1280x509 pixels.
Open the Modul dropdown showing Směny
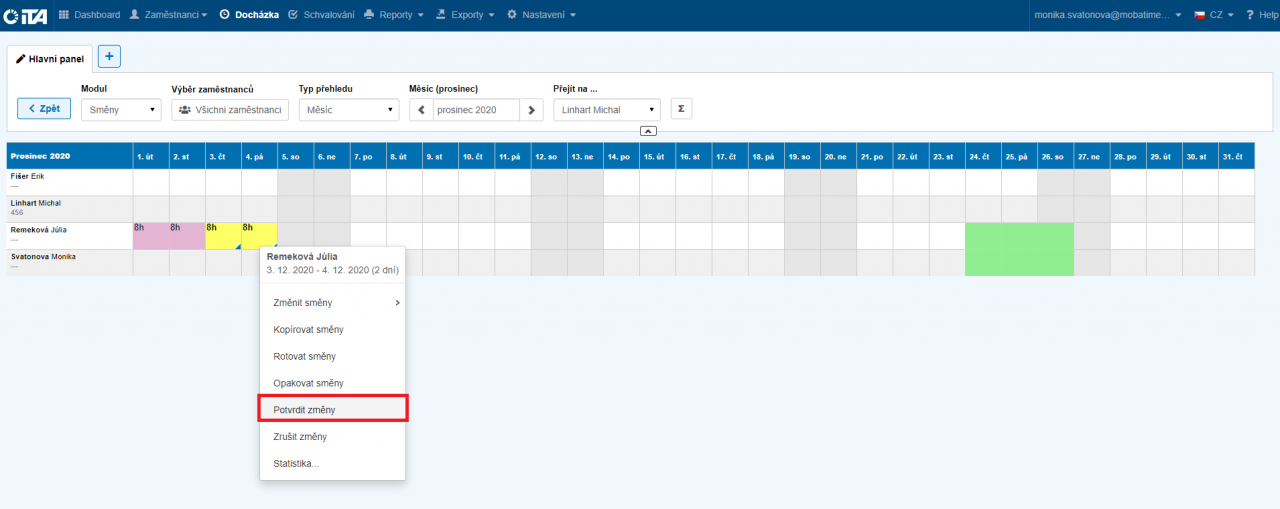click(x=120, y=110)
